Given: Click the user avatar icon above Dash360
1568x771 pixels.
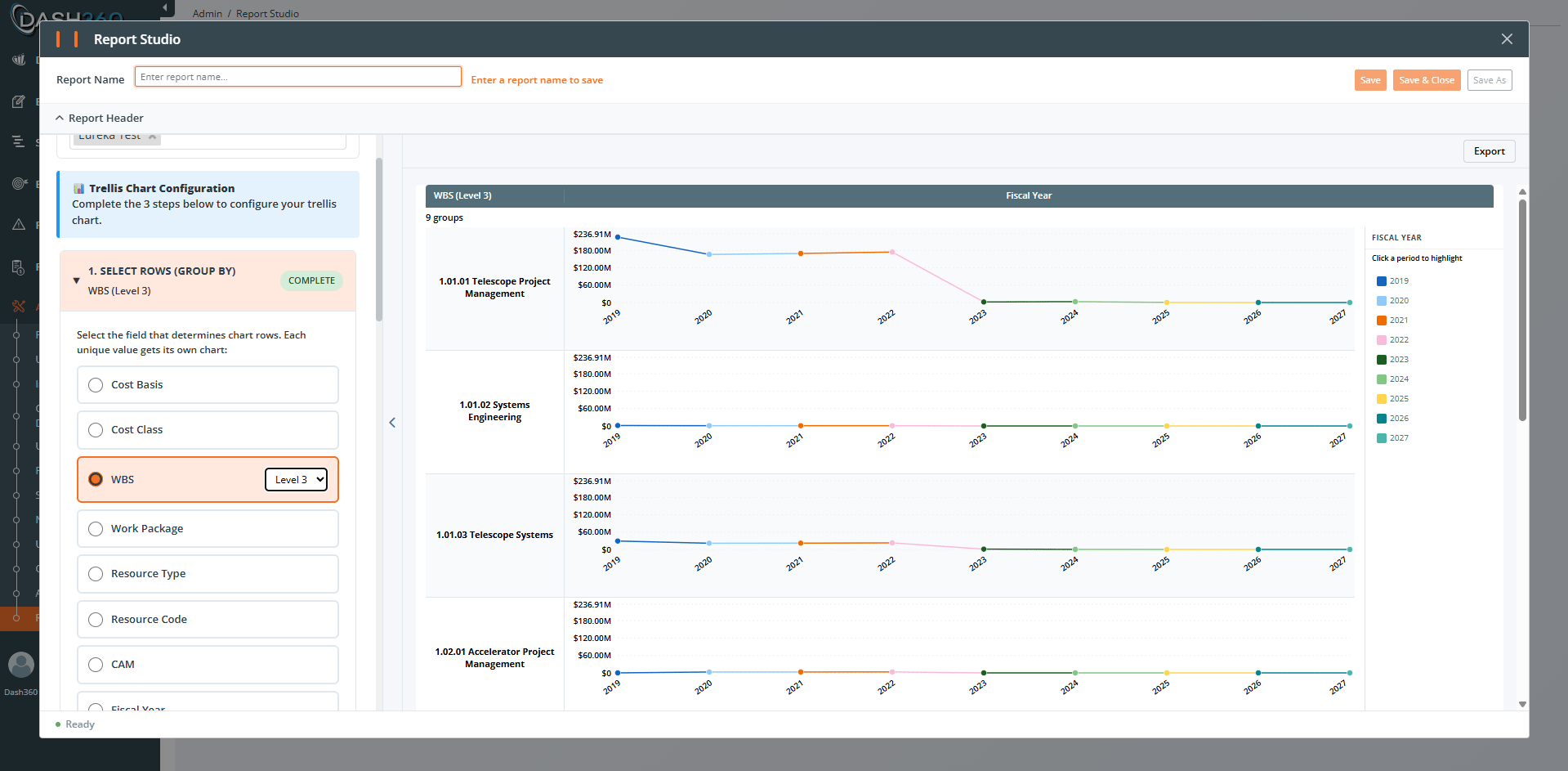Looking at the screenshot, I should tap(21, 664).
